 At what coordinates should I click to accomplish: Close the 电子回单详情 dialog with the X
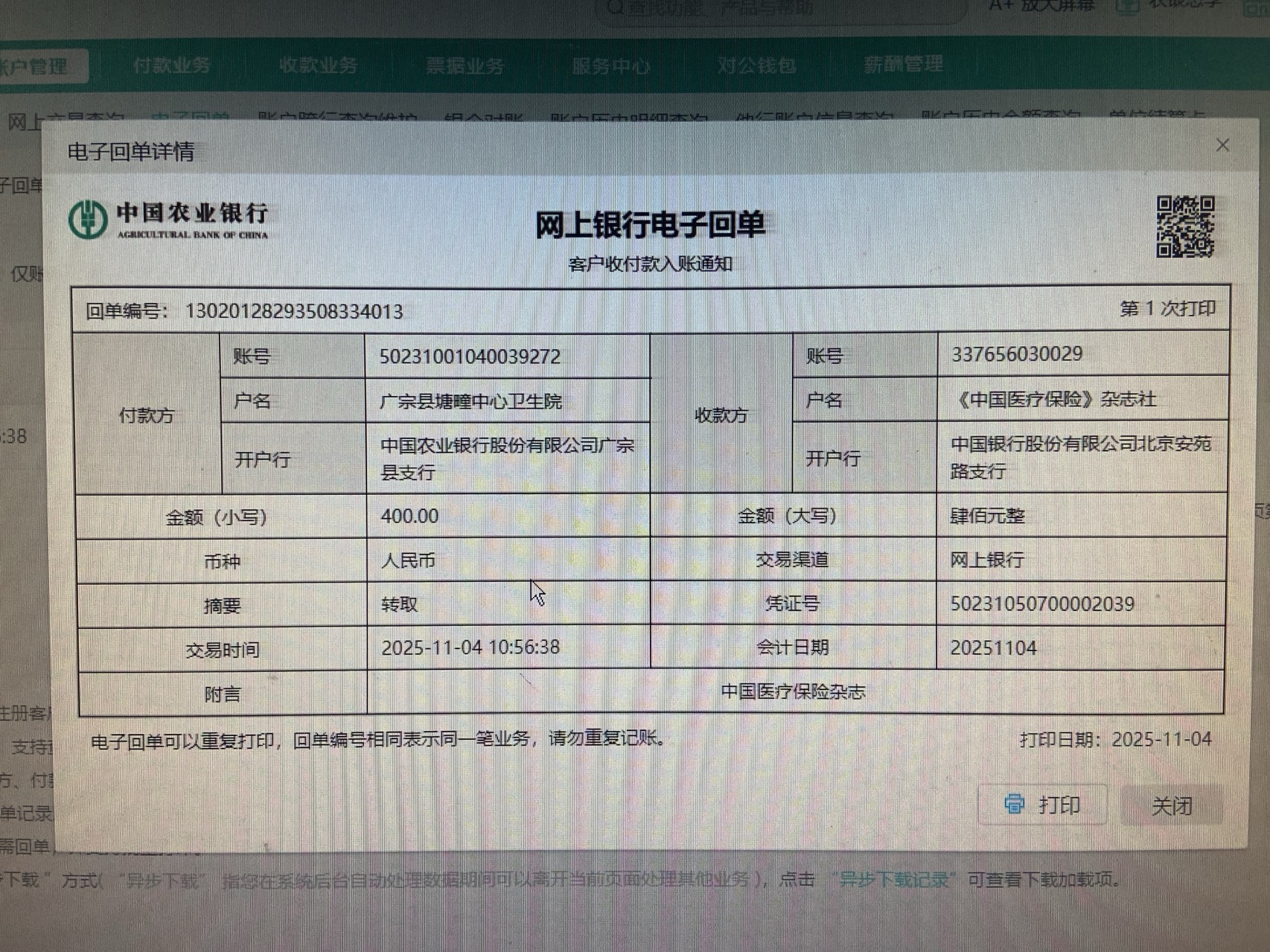click(x=1222, y=145)
